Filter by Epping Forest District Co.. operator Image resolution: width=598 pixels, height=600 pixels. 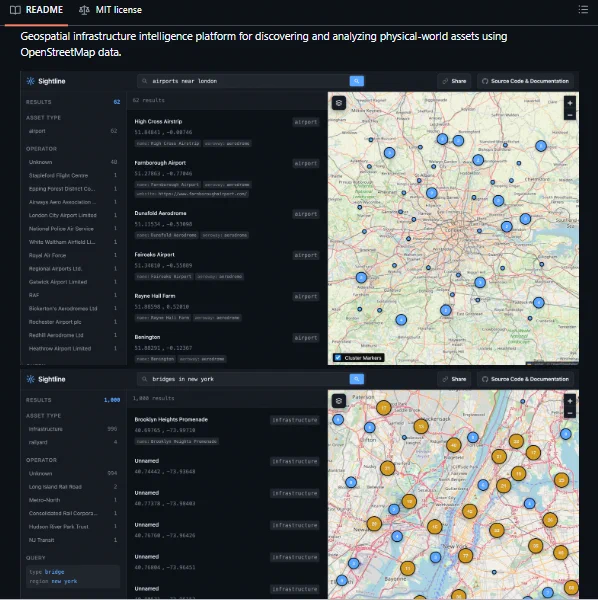[x=73, y=189]
